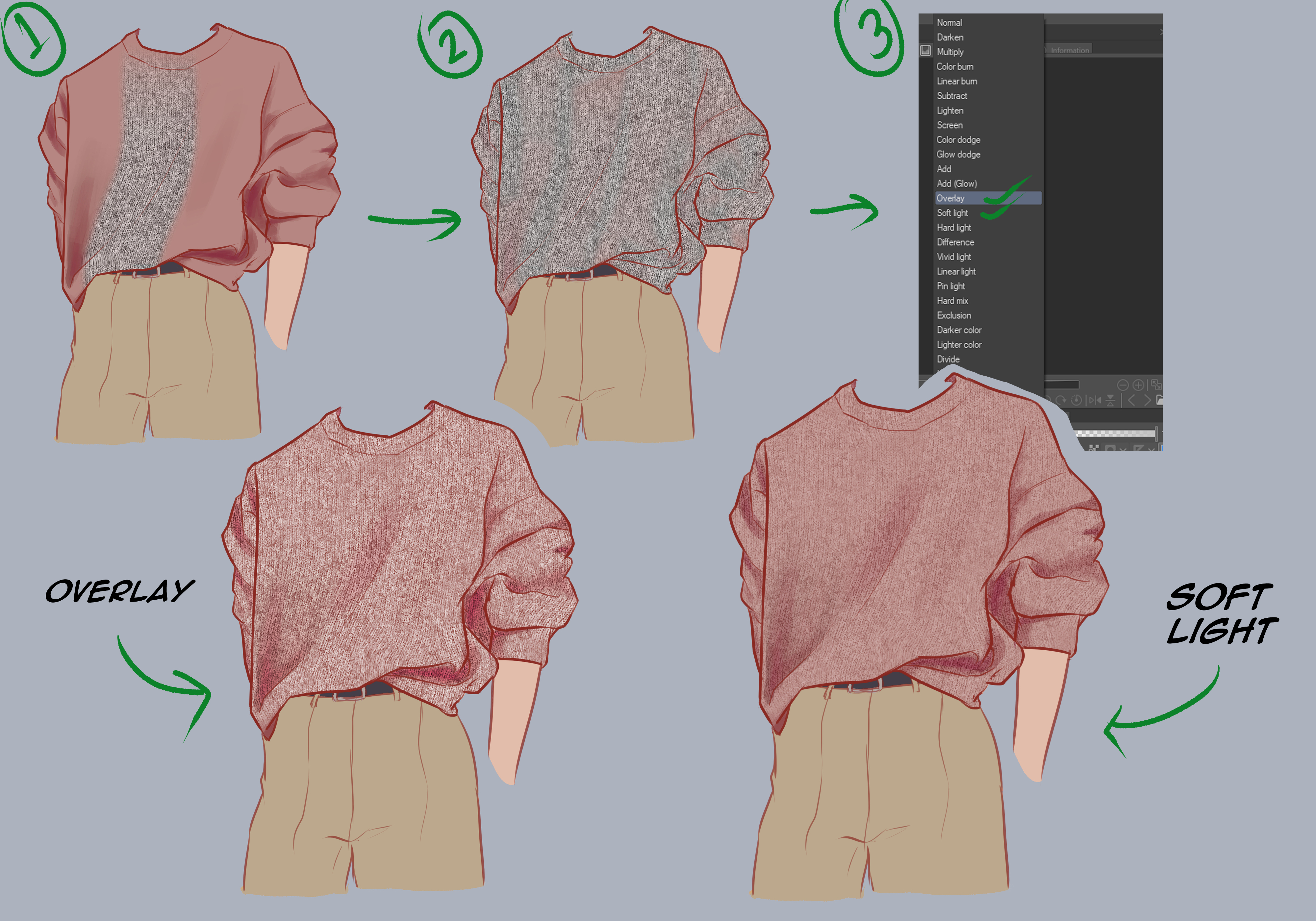Click the flip vertical icon
The image size is (1316, 921).
point(1110,400)
